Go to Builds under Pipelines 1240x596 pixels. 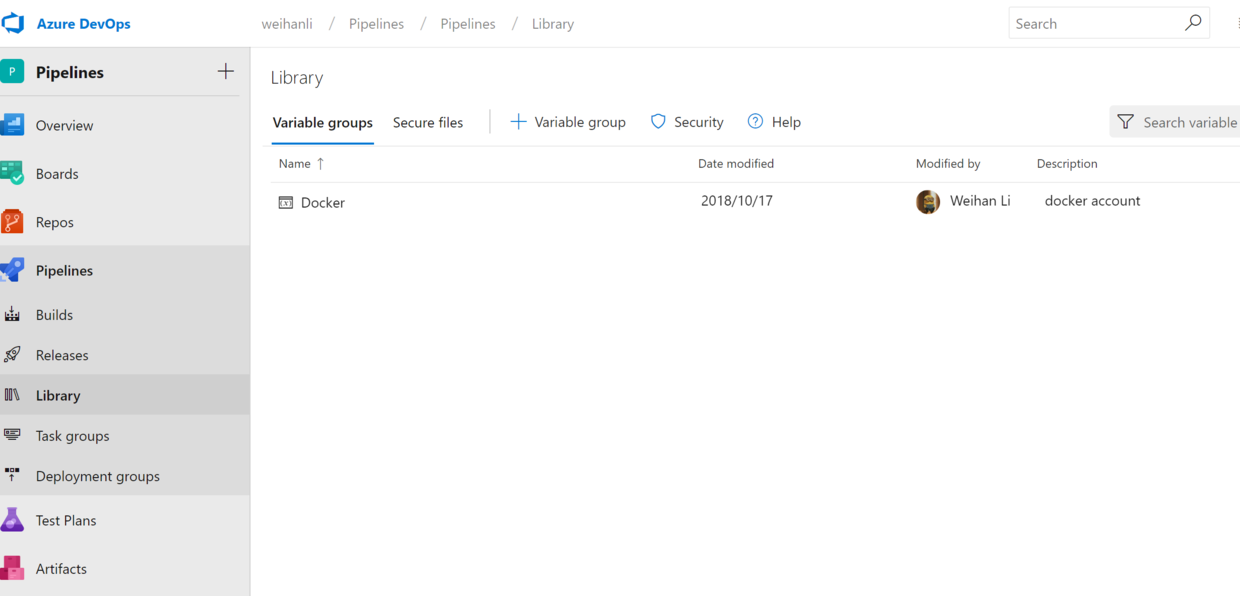tap(54, 315)
